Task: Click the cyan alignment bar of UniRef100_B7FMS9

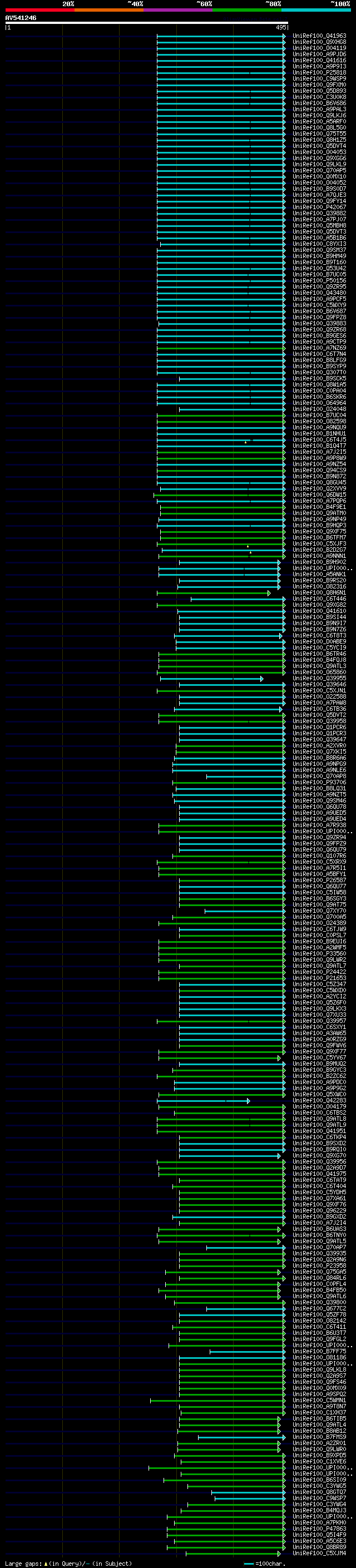Action: tap(241, 1437)
